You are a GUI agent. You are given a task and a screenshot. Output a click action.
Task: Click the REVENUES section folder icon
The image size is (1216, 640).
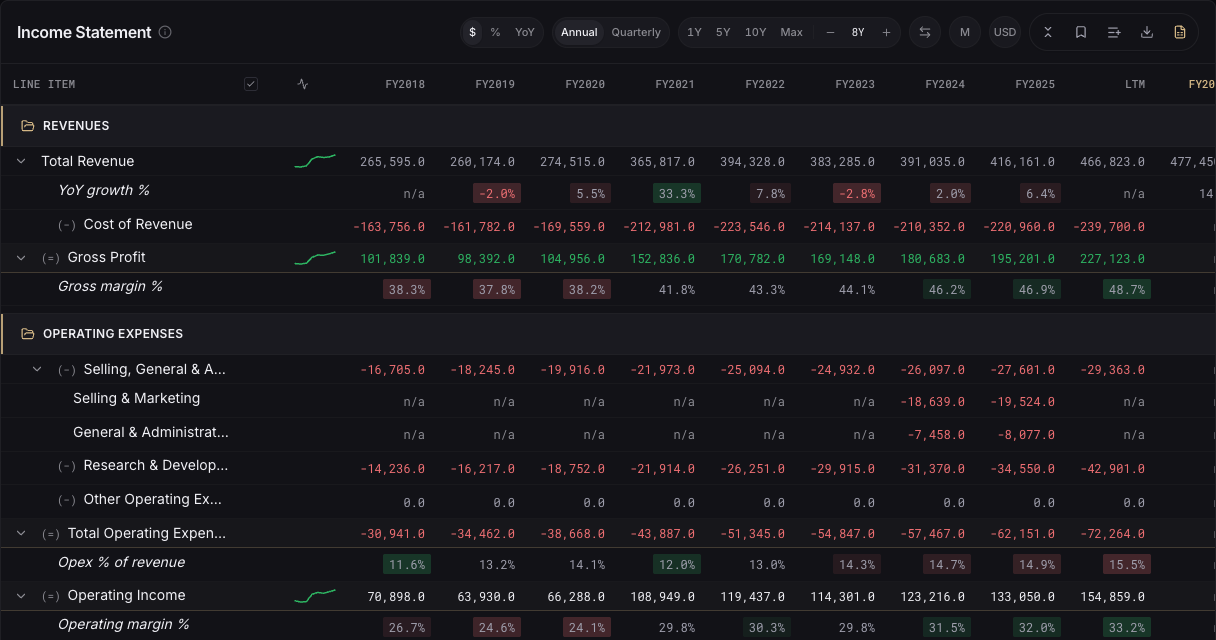point(28,126)
